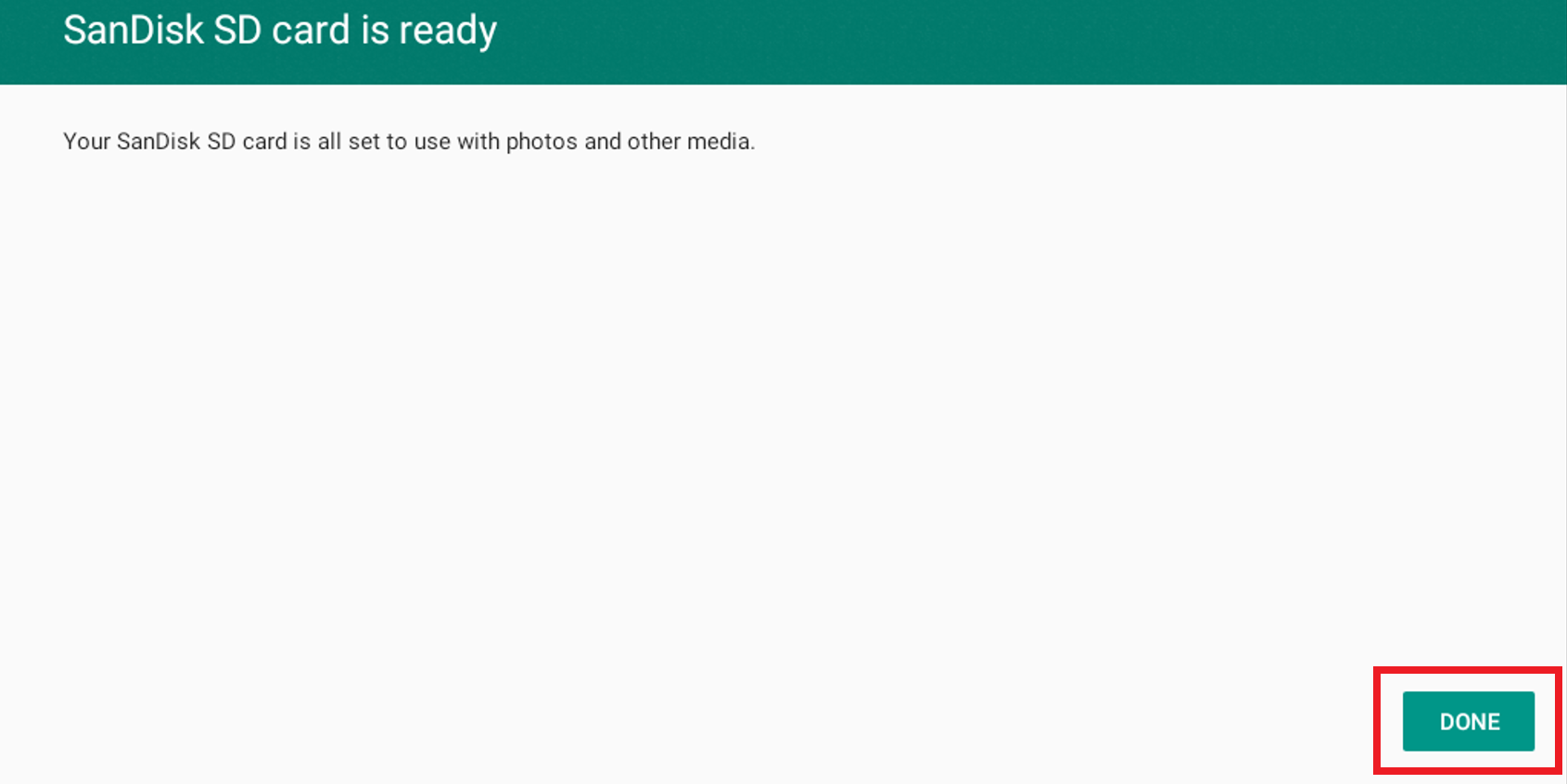The height and width of the screenshot is (784, 1567).
Task: Close the wizard with the DONE button
Action: coord(1468,721)
